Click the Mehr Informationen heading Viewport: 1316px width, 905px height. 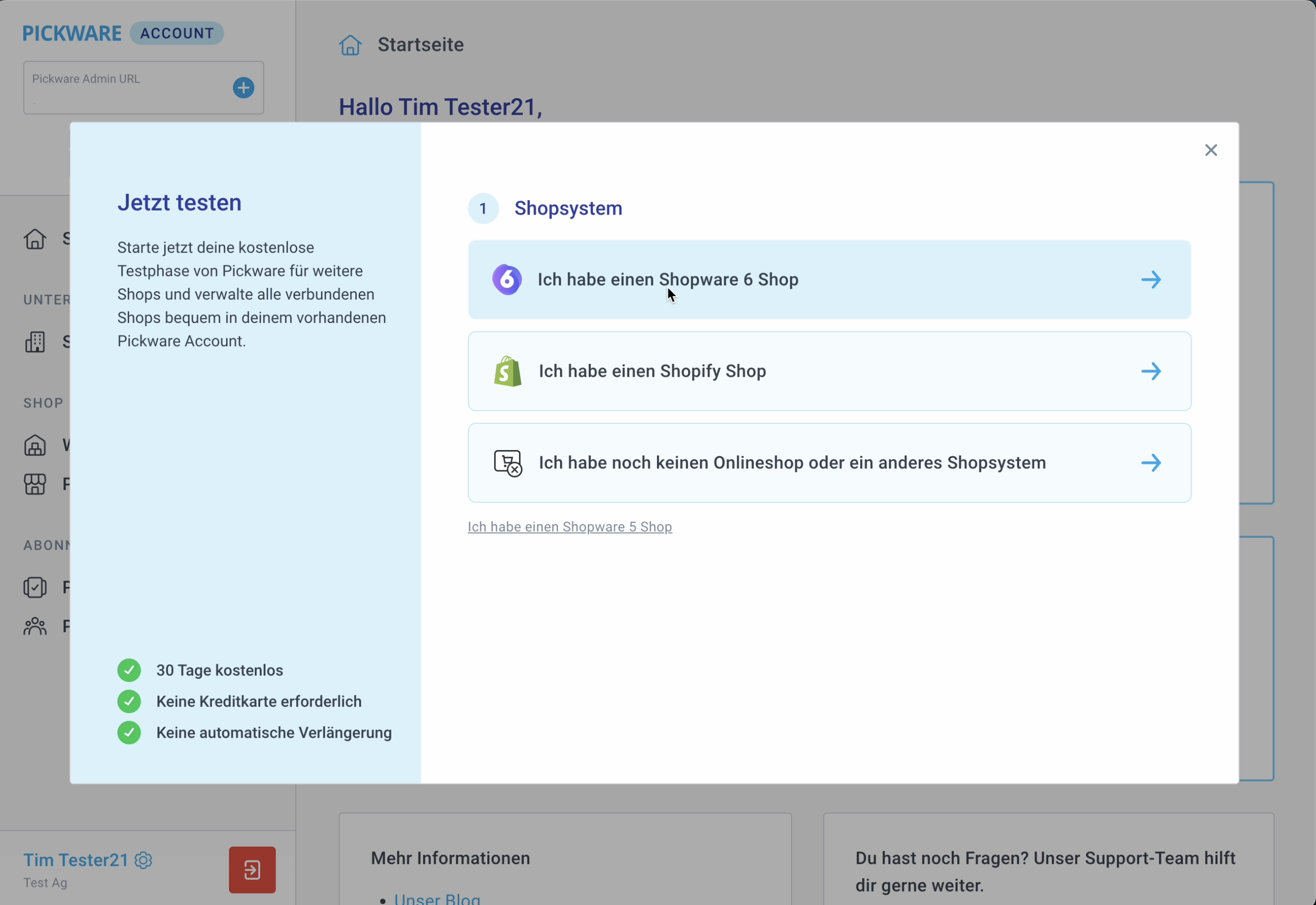coord(450,858)
